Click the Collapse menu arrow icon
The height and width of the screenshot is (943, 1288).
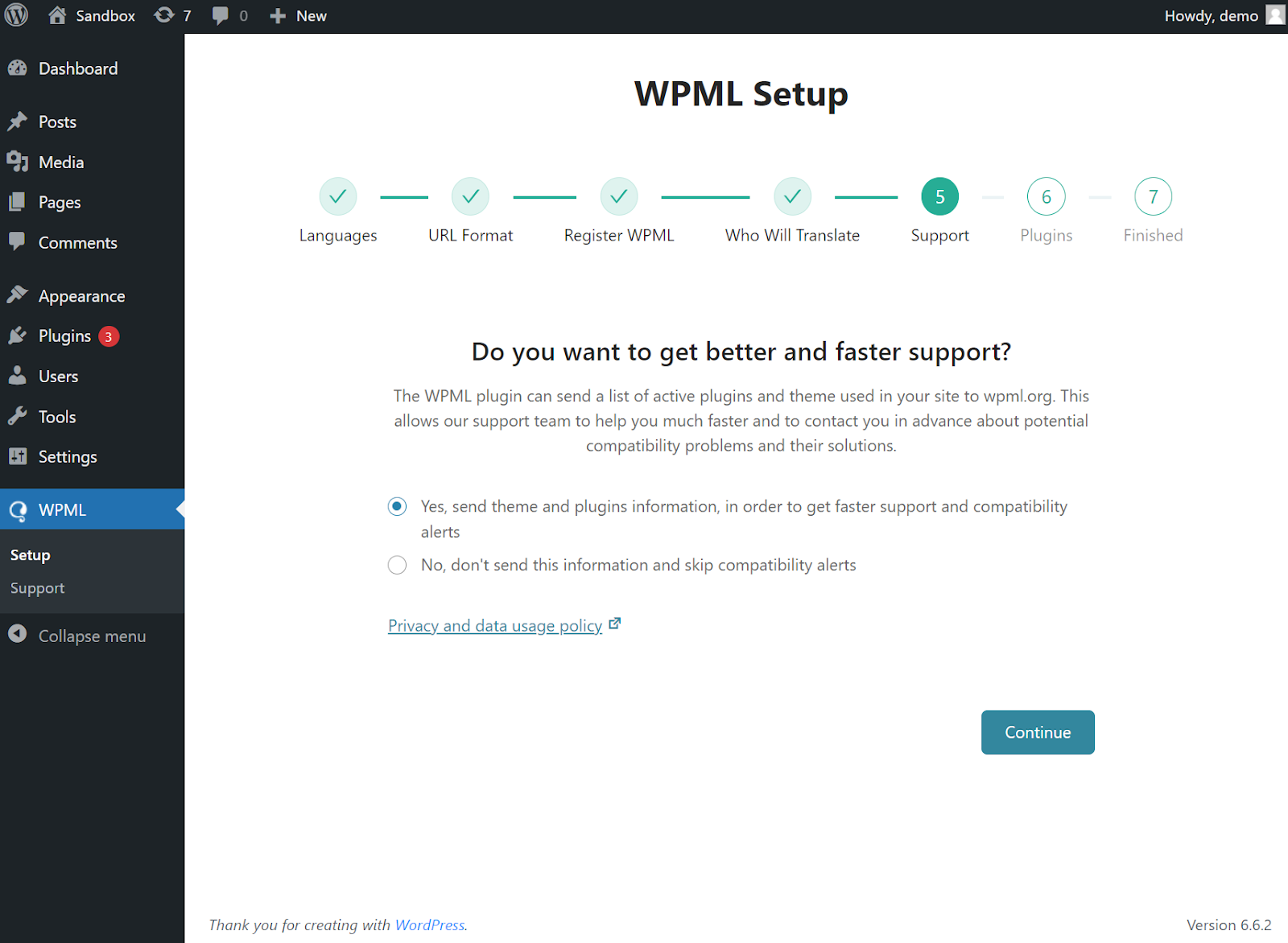click(x=18, y=635)
